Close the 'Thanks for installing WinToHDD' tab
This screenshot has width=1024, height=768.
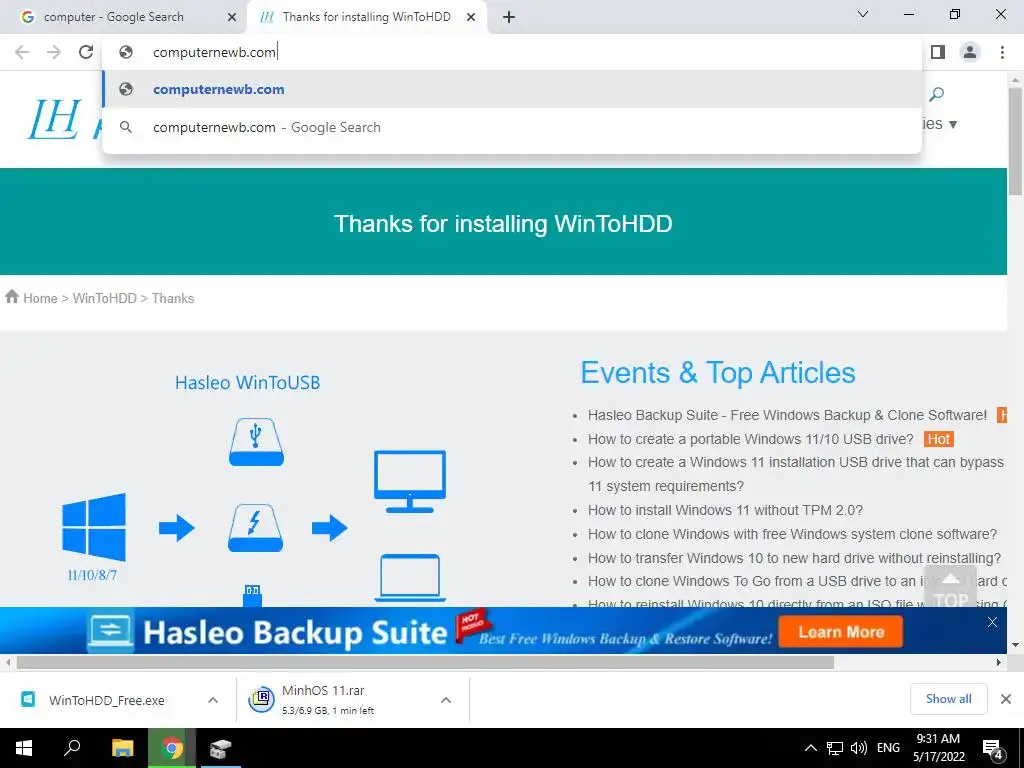(x=471, y=18)
